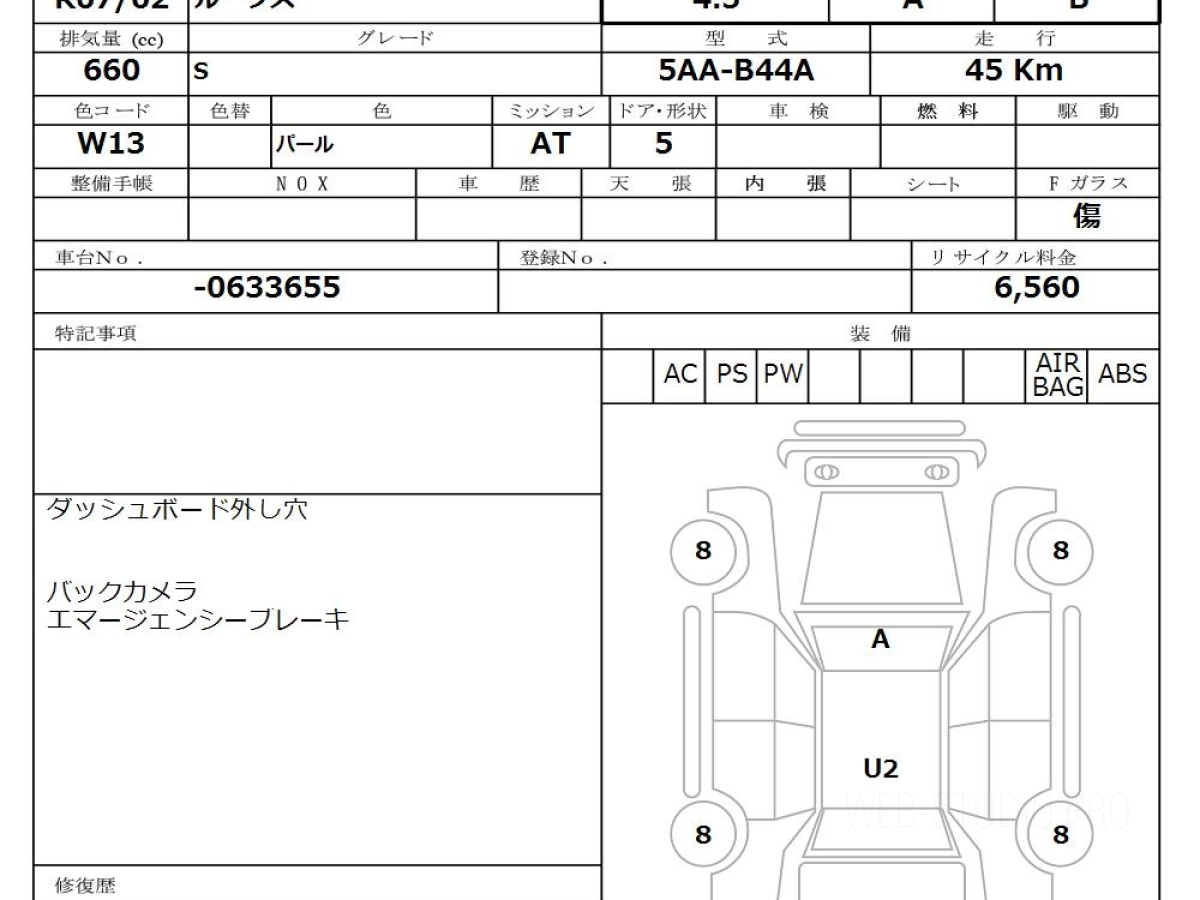
Task: Click the 走行 column header
Action: 1015,39
